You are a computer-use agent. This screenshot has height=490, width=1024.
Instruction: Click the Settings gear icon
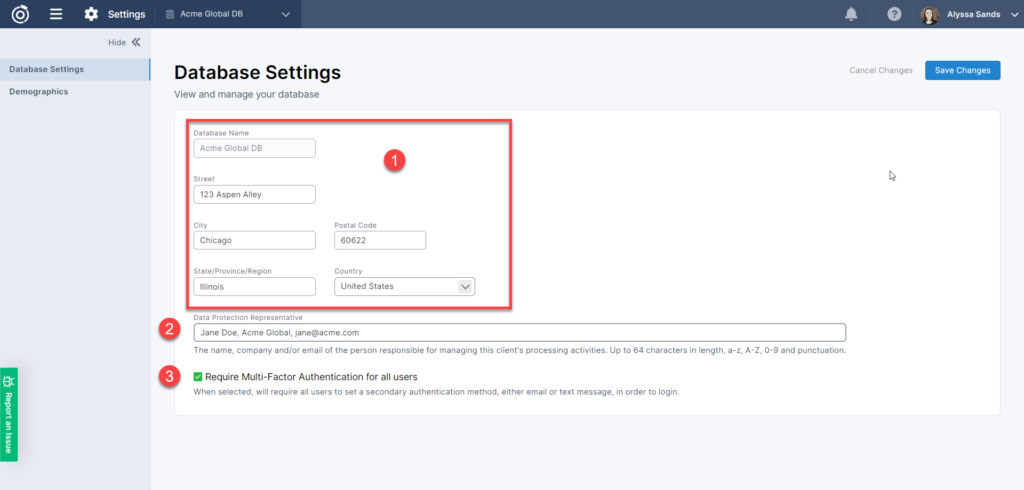click(92, 14)
